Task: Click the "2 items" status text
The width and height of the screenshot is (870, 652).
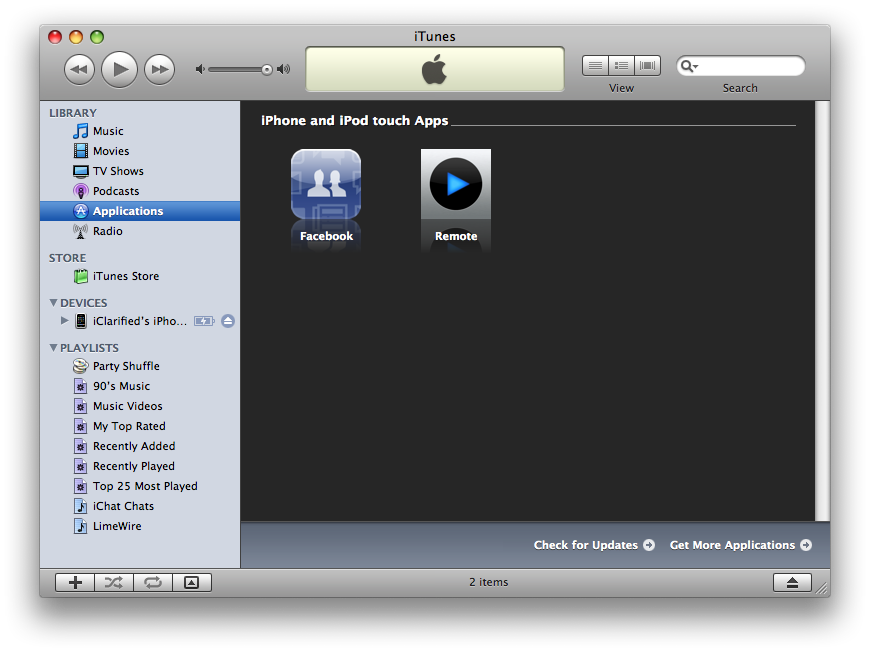Action: pos(488,582)
